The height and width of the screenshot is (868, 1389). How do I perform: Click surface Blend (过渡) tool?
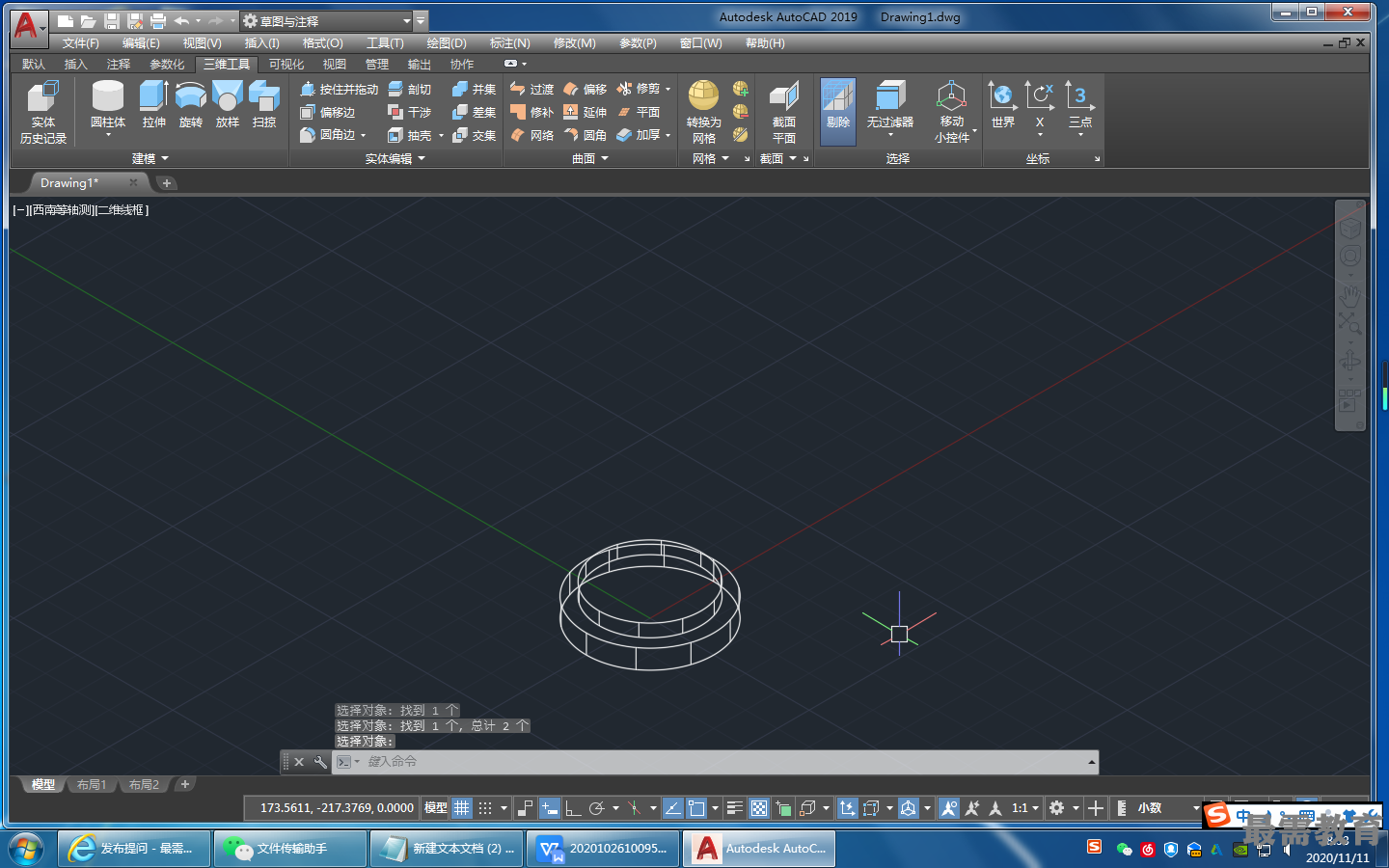pyautogui.click(x=531, y=89)
